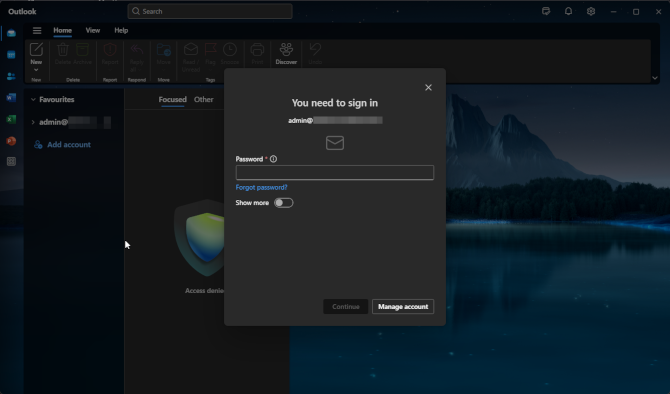Click the Undo icon in ribbon
Image resolution: width=670 pixels, height=394 pixels.
tap(315, 50)
